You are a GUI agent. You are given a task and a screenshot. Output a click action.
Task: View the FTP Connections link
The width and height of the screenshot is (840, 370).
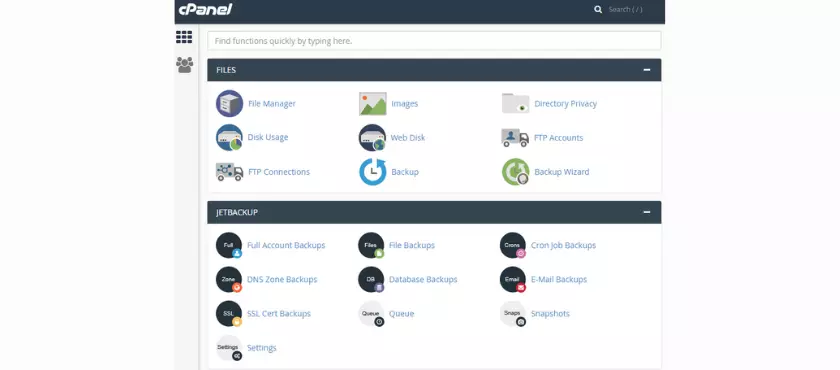click(x=279, y=172)
